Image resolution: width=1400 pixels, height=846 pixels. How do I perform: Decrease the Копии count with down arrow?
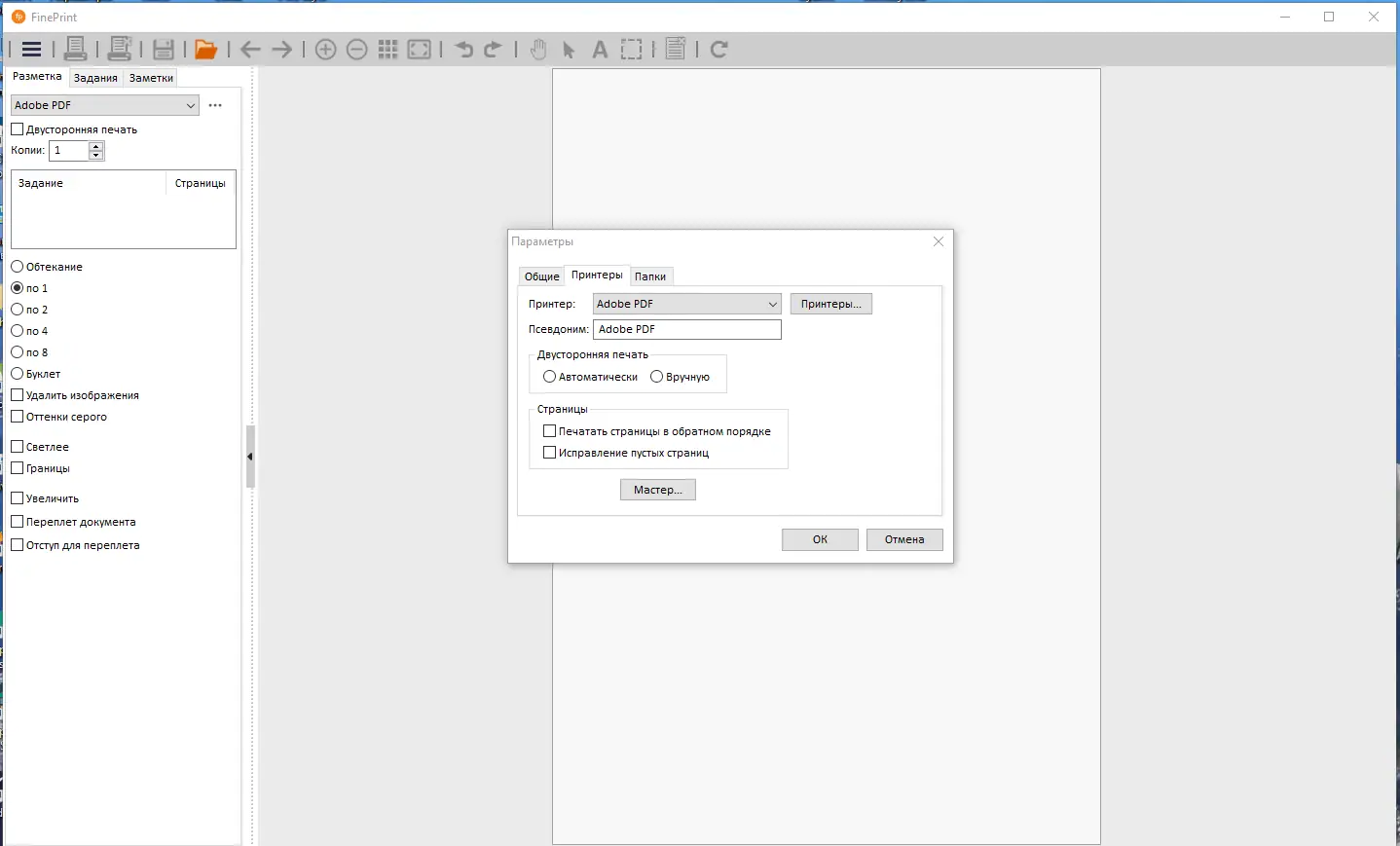coord(95,156)
